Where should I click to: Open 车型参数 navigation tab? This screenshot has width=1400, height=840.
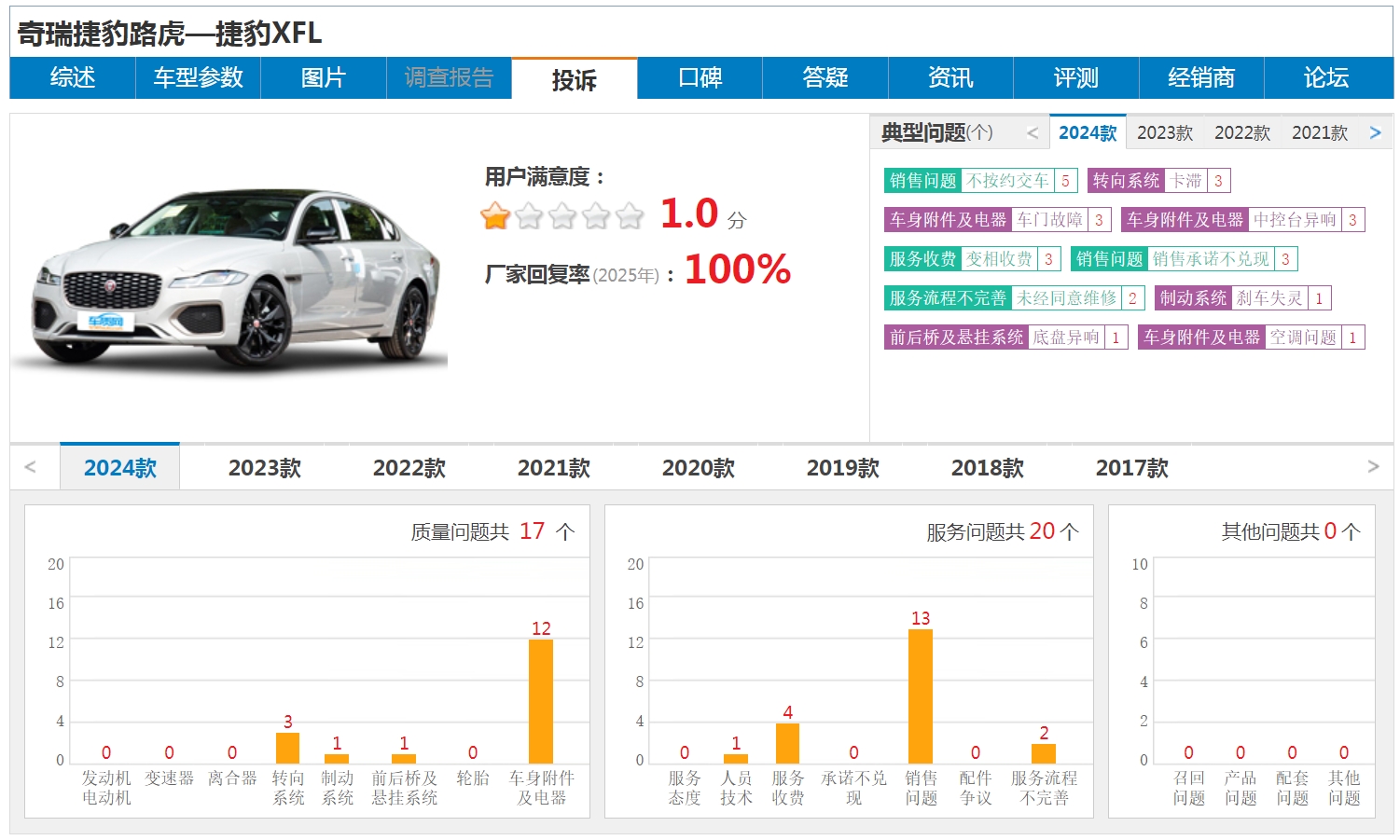(198, 78)
